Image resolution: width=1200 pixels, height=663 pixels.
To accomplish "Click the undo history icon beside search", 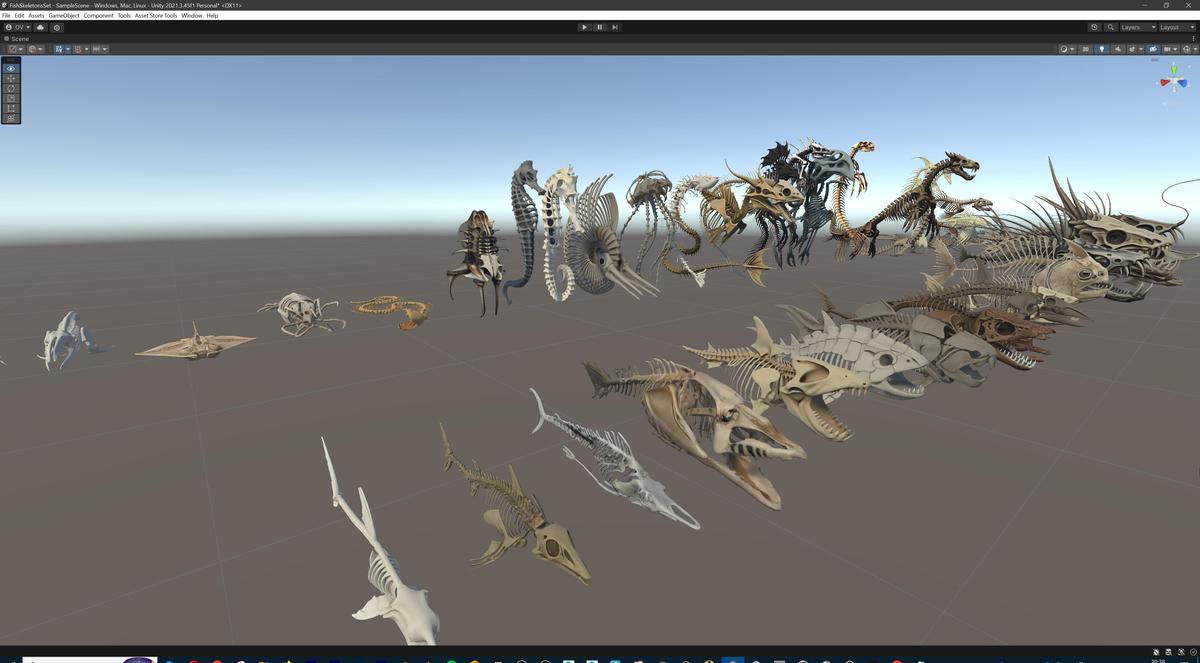I will [1095, 27].
